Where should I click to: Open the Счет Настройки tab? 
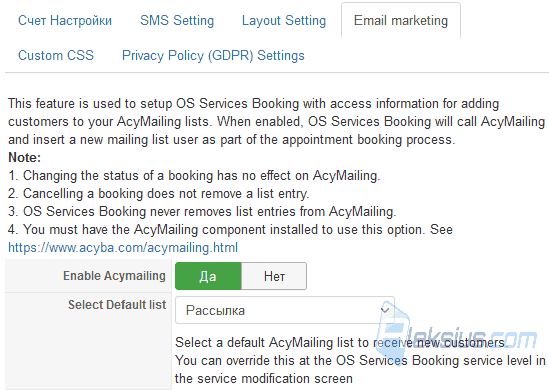65,20
